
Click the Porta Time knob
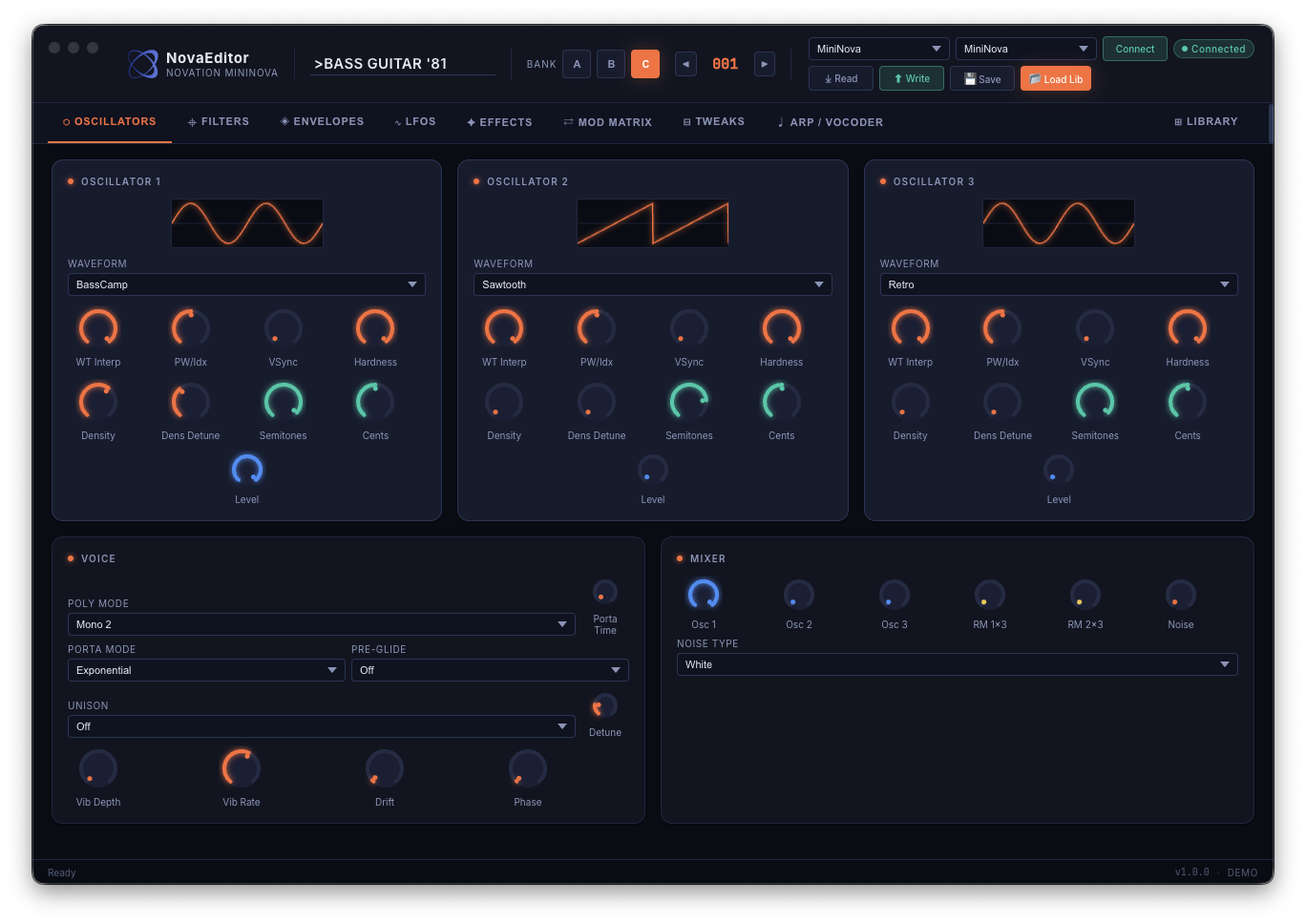click(x=605, y=592)
